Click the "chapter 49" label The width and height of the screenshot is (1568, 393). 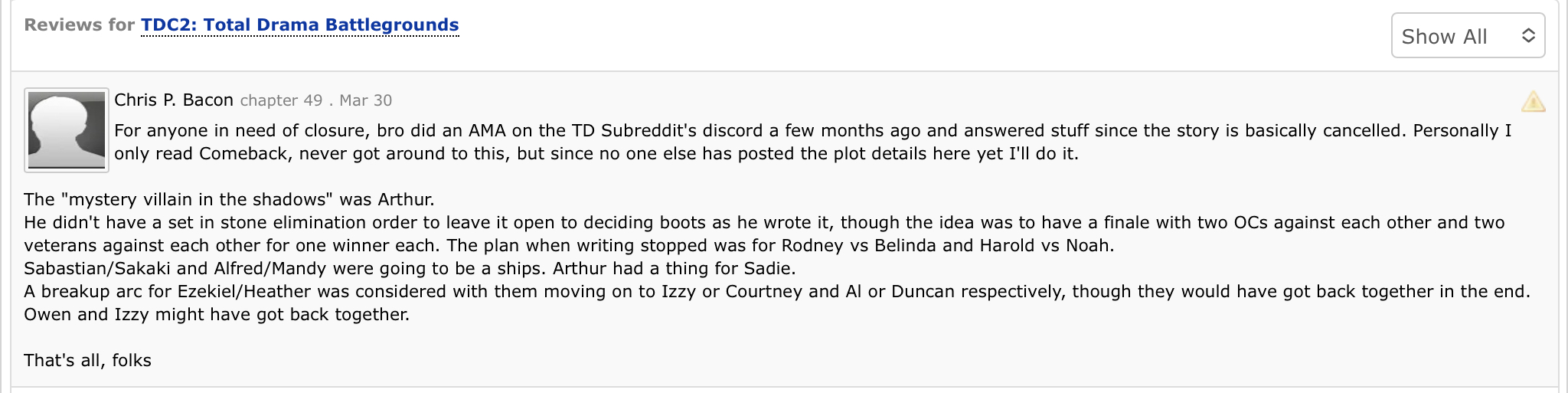pos(281,100)
